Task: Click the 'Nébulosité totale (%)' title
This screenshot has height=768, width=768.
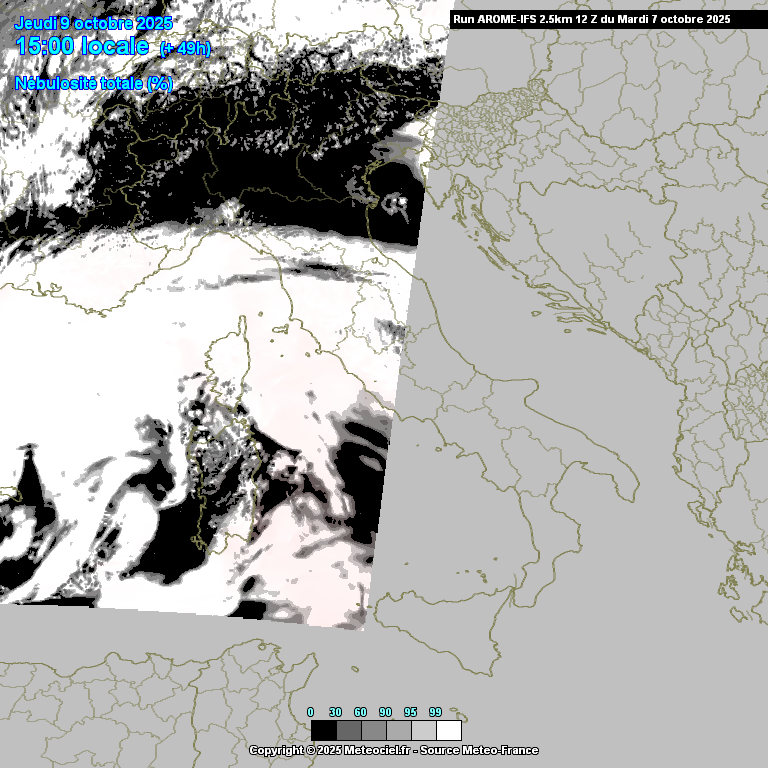Action: coord(94,83)
